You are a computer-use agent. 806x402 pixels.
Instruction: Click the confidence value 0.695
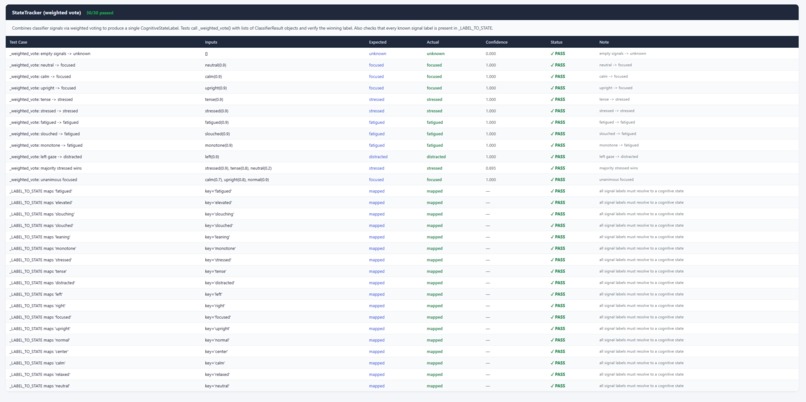click(491, 168)
